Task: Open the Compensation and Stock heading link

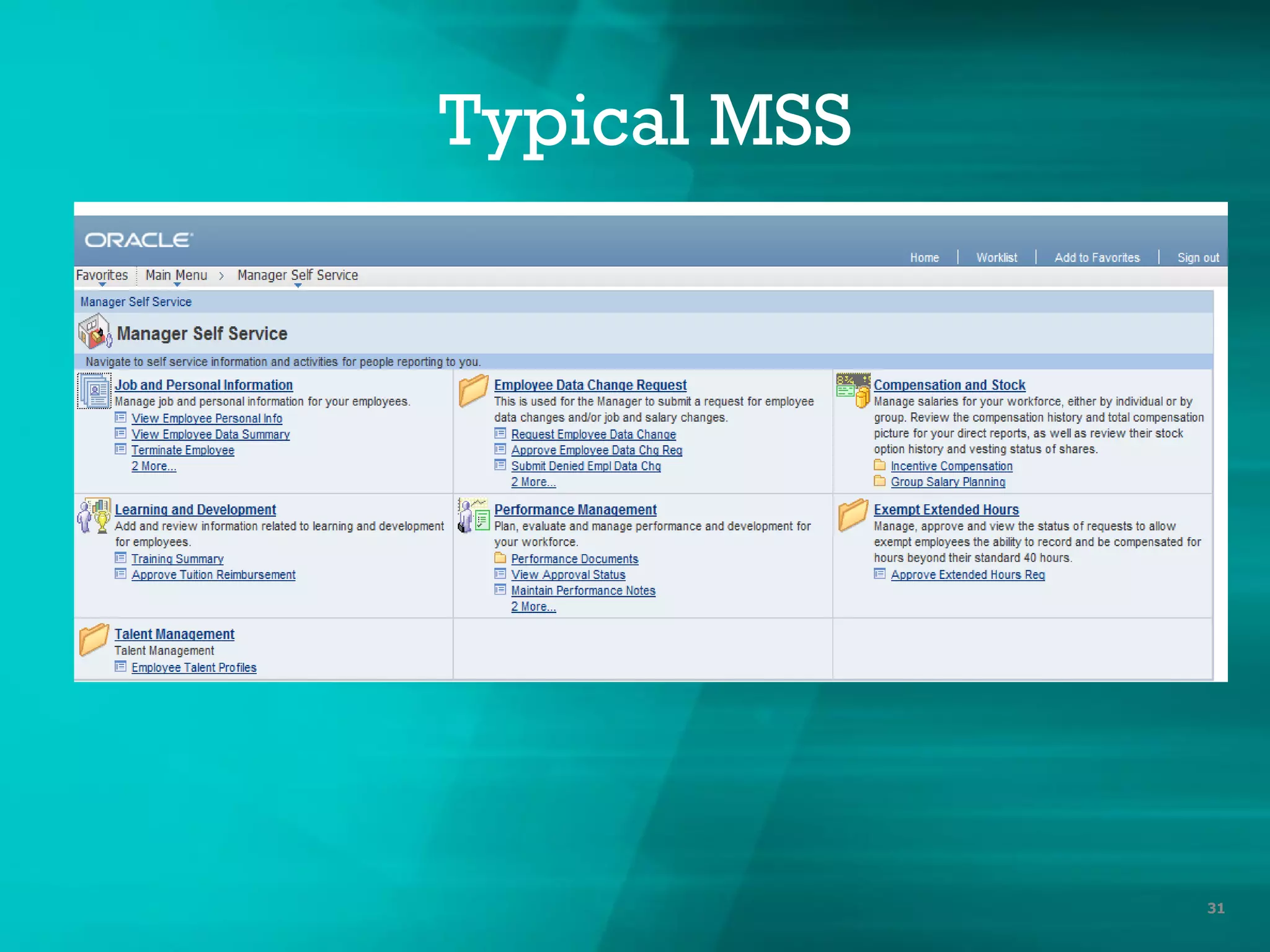Action: (x=949, y=385)
